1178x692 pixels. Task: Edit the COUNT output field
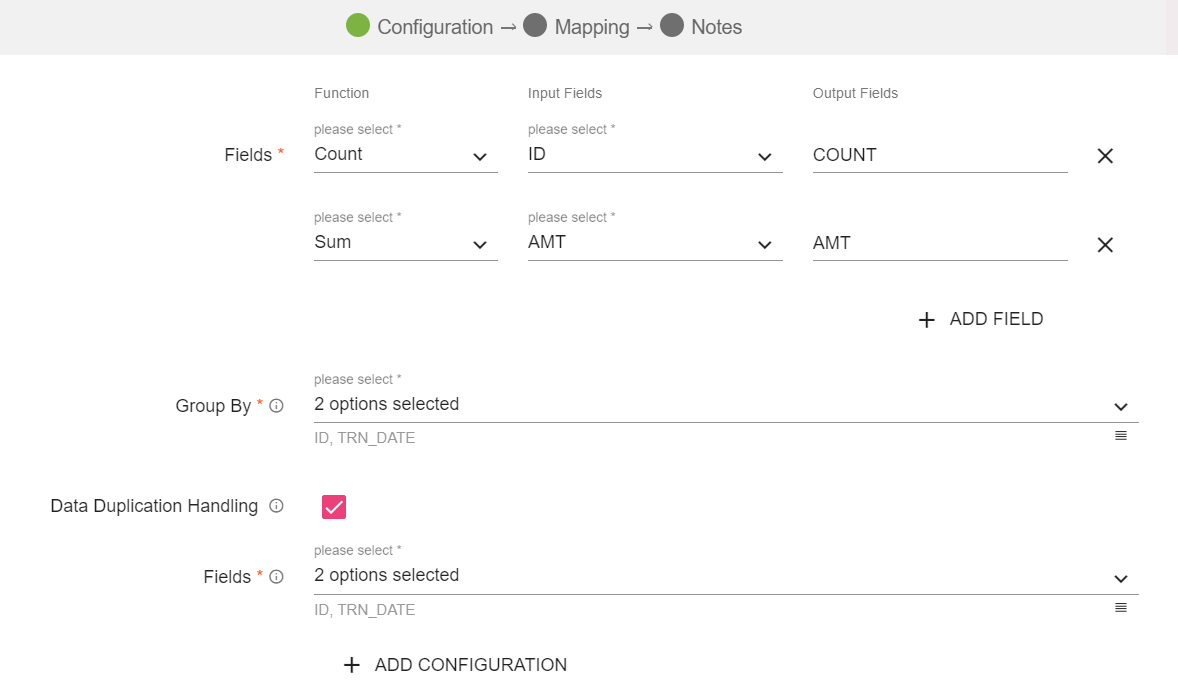tap(939, 156)
